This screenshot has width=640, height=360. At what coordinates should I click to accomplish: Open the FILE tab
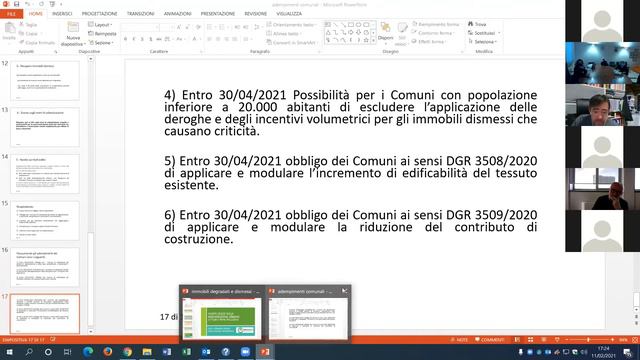click(11, 14)
